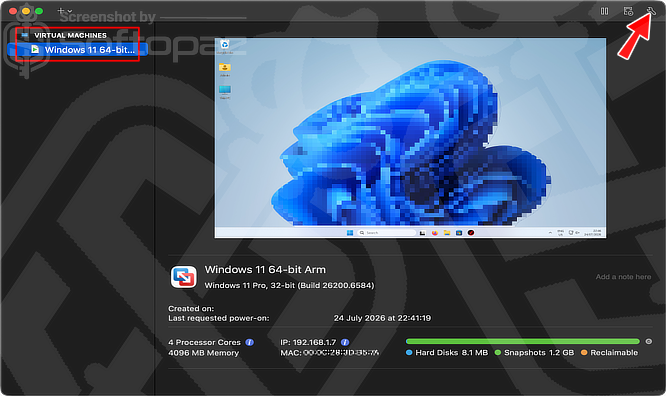Click the Microsoft Store icon in the VM preview taskbar
666x396 pixels.
(x=459, y=232)
